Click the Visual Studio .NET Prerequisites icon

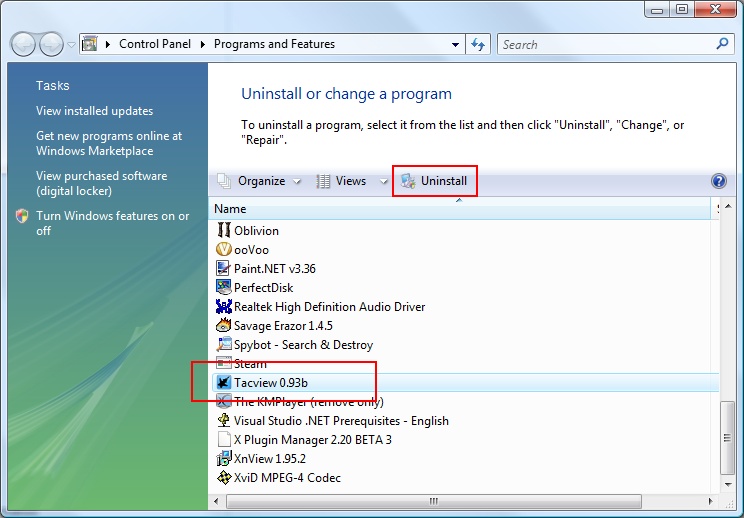223,420
